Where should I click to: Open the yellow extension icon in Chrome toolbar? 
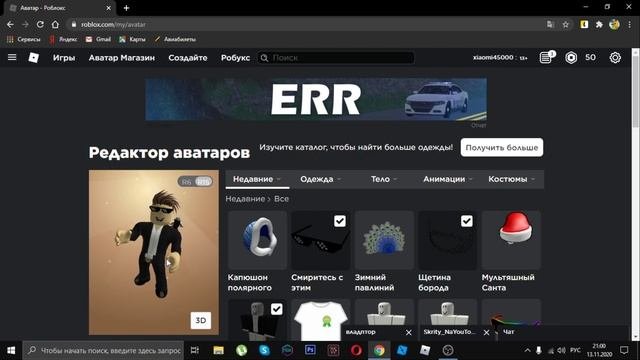pyautogui.click(x=584, y=24)
